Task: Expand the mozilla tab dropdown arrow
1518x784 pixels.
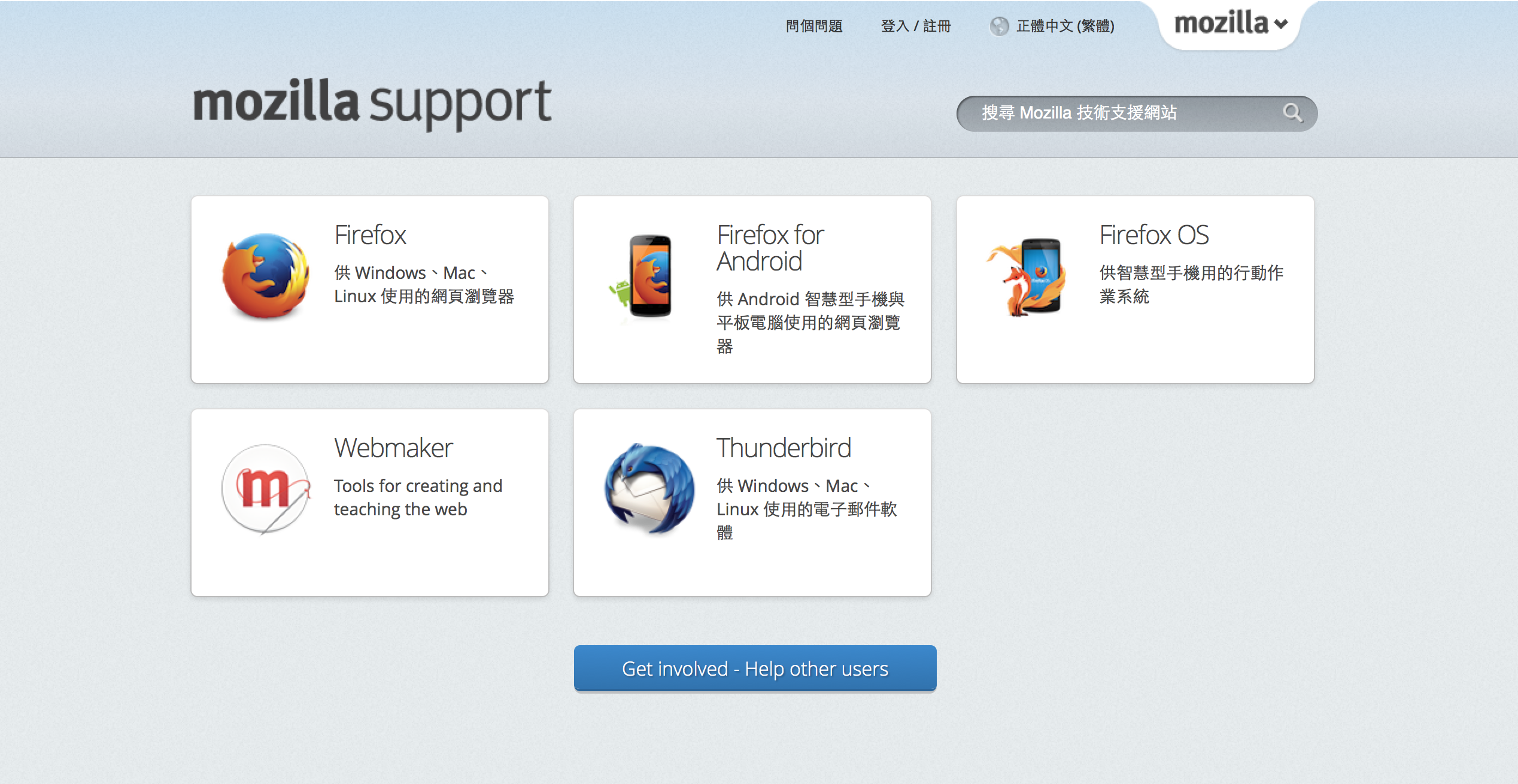Action: [x=1281, y=24]
